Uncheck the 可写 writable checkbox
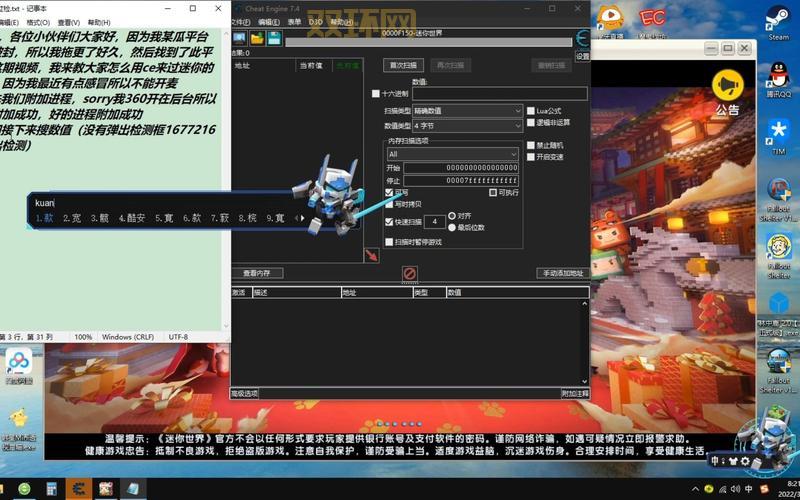Viewport: 800px width, 500px height. [x=389, y=192]
